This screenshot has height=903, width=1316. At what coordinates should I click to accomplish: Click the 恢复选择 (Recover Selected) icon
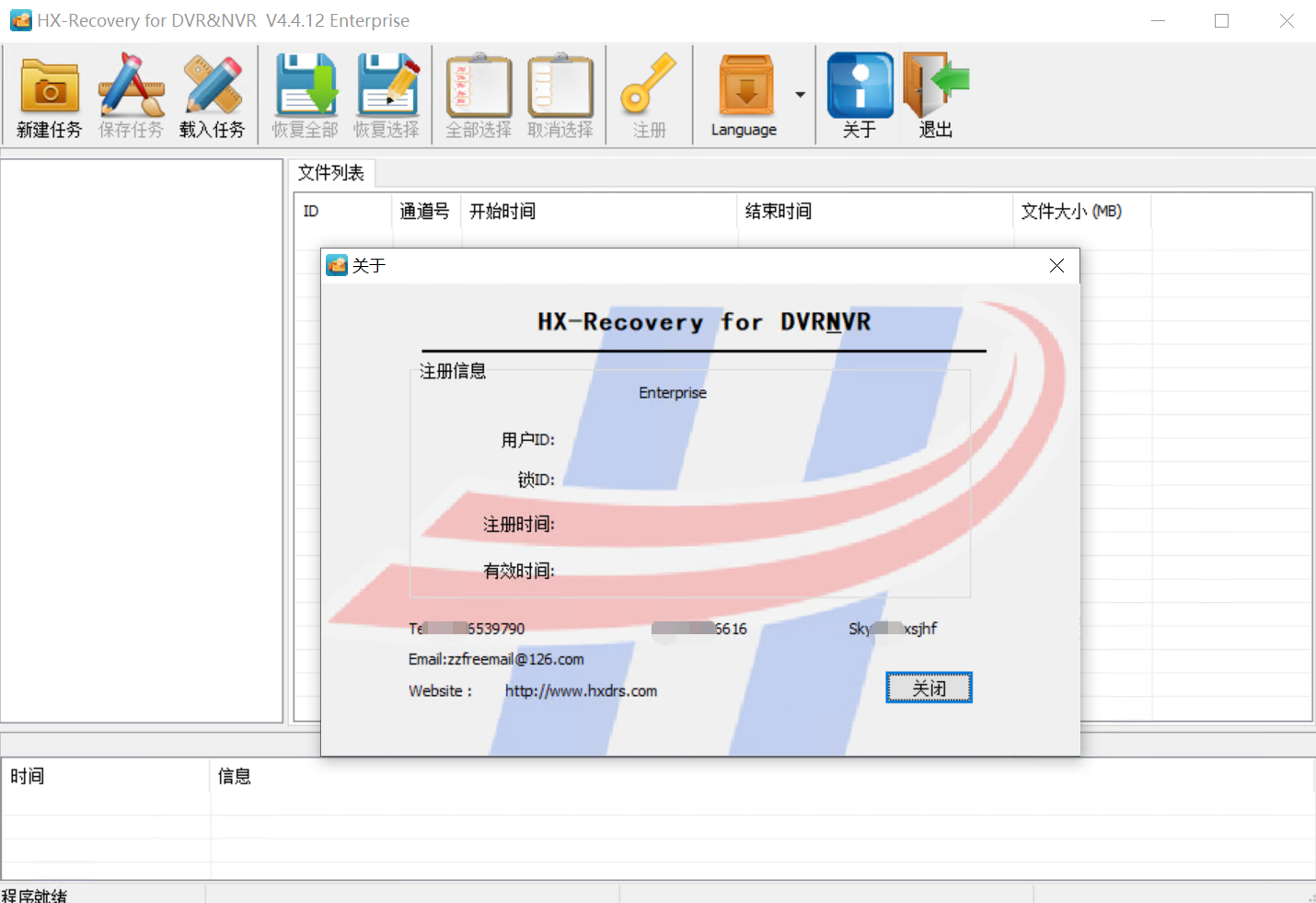[387, 95]
